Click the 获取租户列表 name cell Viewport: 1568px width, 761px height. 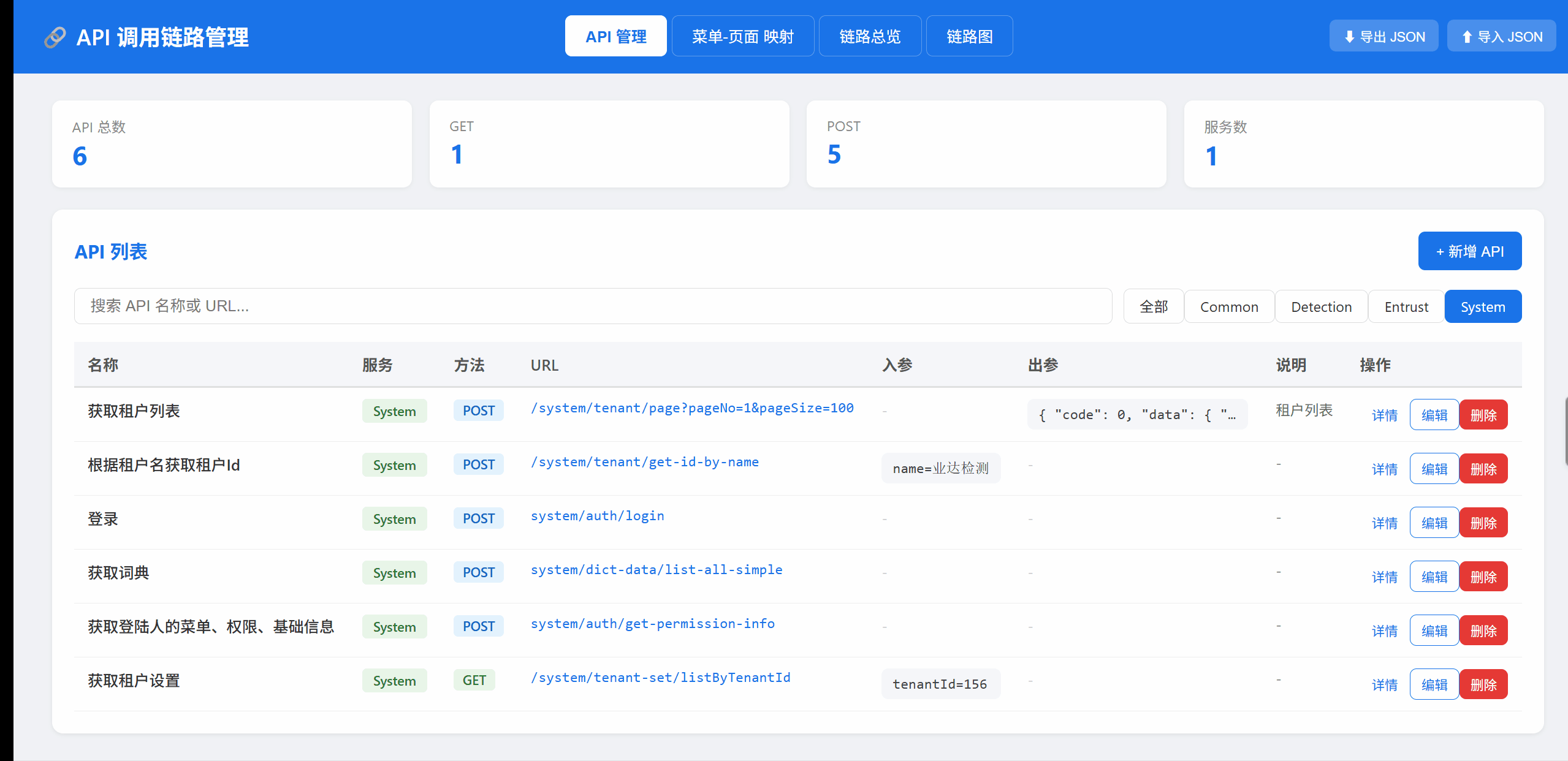coord(134,411)
